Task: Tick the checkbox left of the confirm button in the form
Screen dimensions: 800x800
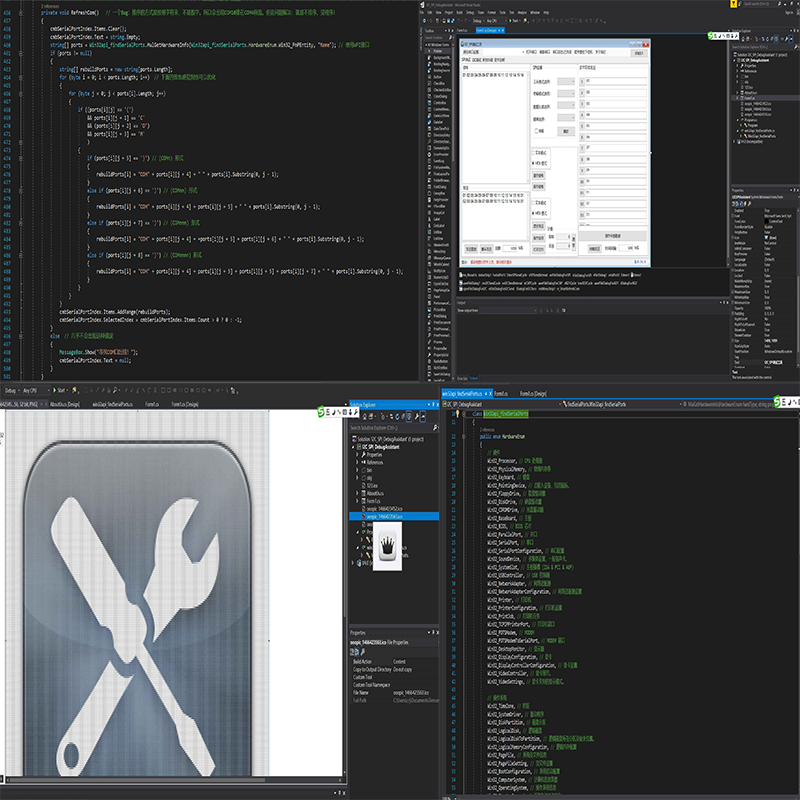Action: pos(535,130)
